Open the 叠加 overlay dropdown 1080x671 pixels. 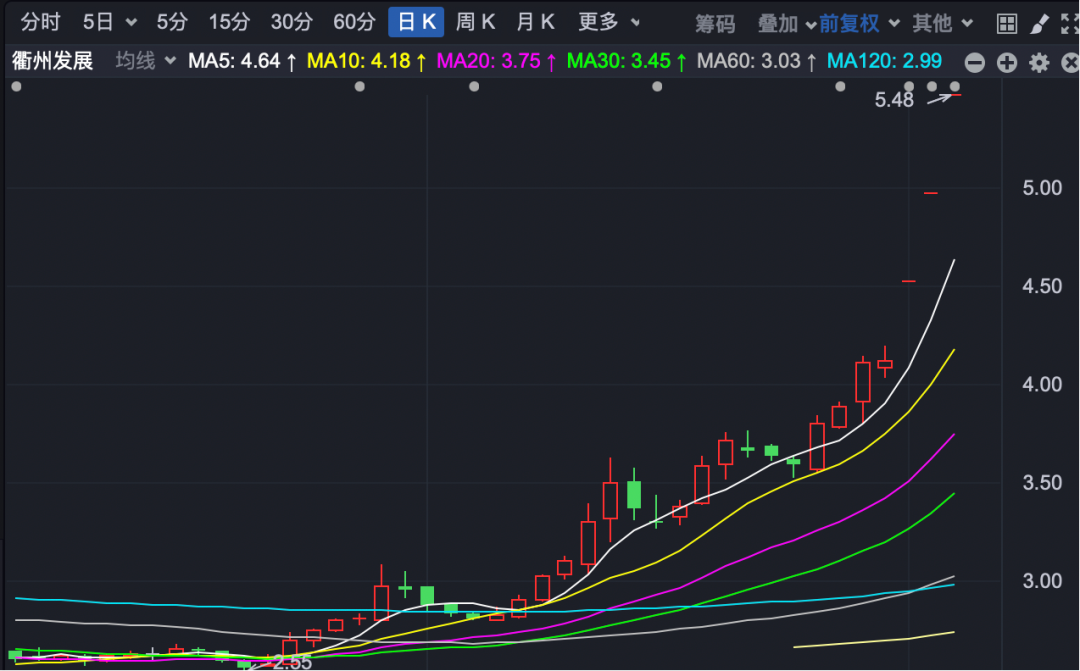click(786, 23)
